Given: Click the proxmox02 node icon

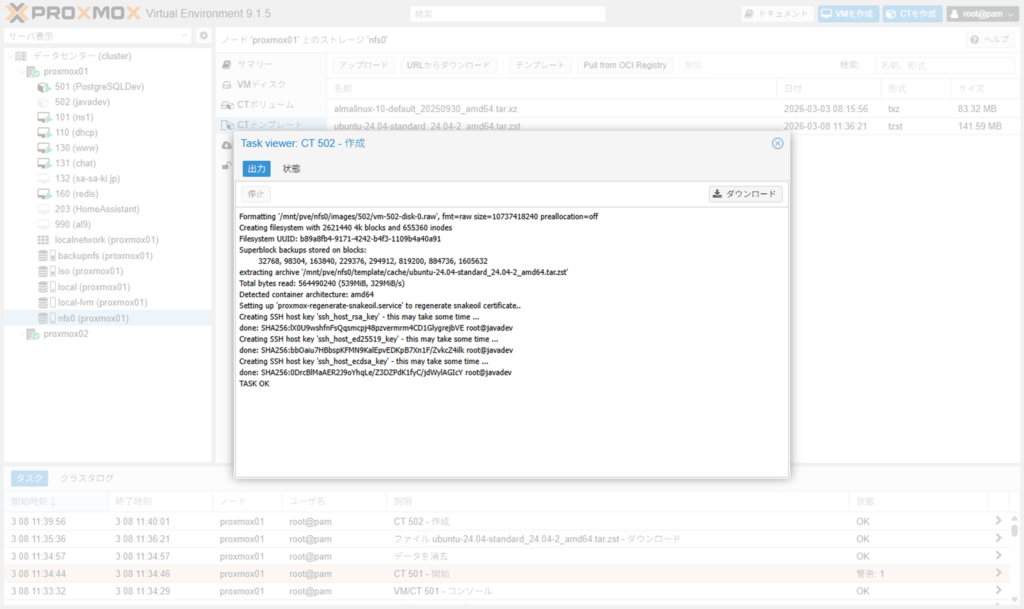Looking at the screenshot, I should click(33, 334).
